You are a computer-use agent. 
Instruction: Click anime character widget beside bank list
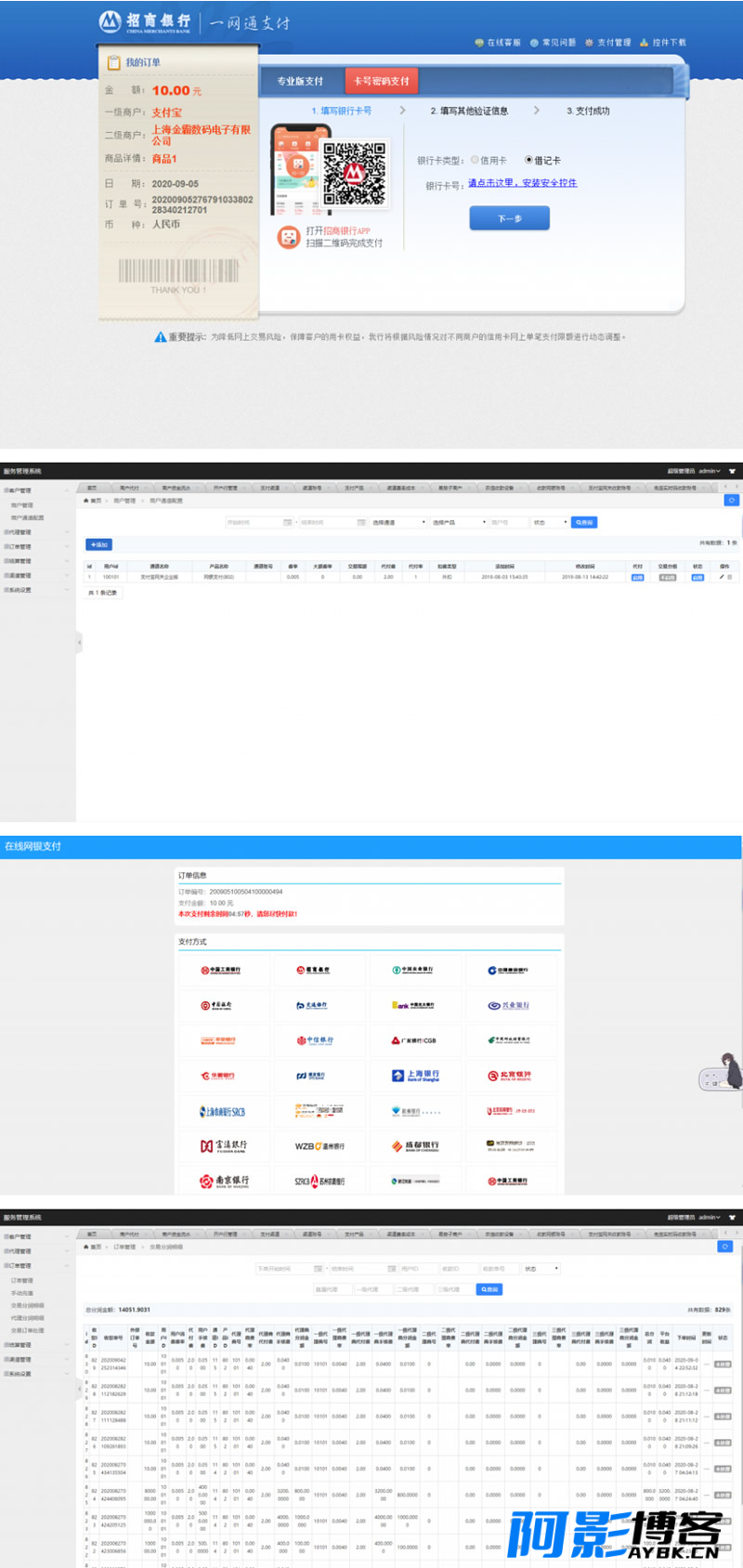[x=722, y=1072]
